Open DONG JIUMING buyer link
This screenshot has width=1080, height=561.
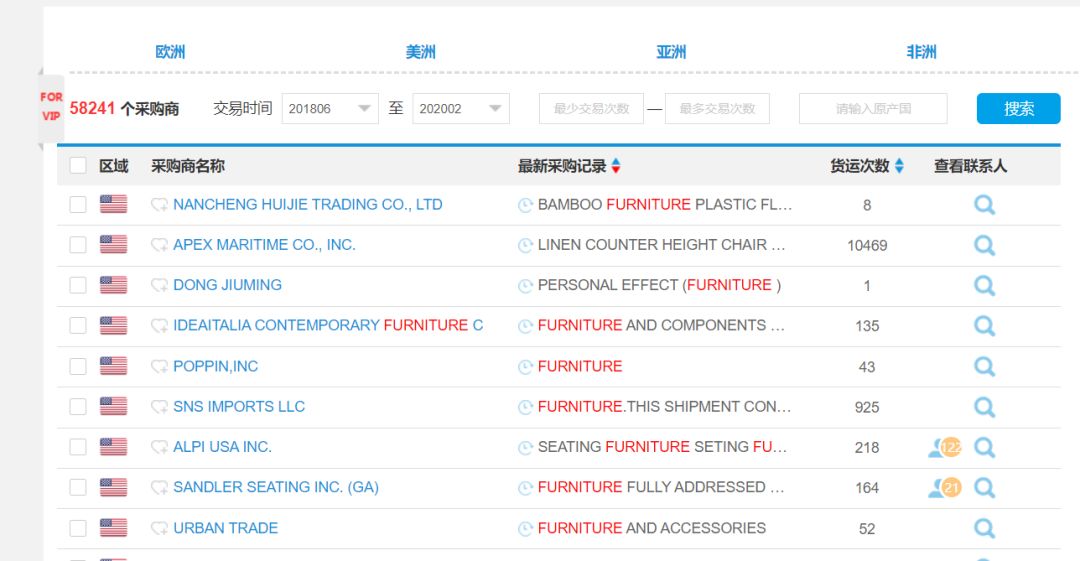point(227,285)
